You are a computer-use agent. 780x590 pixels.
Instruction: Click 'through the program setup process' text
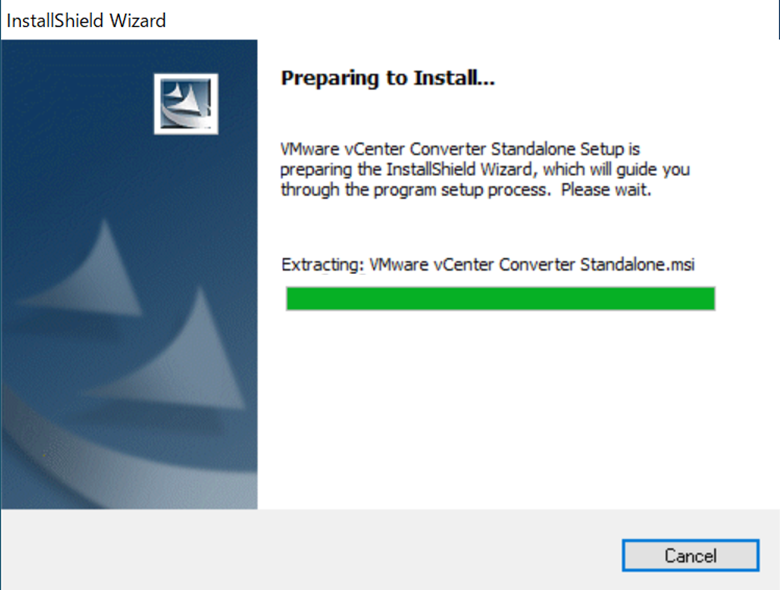point(413,190)
